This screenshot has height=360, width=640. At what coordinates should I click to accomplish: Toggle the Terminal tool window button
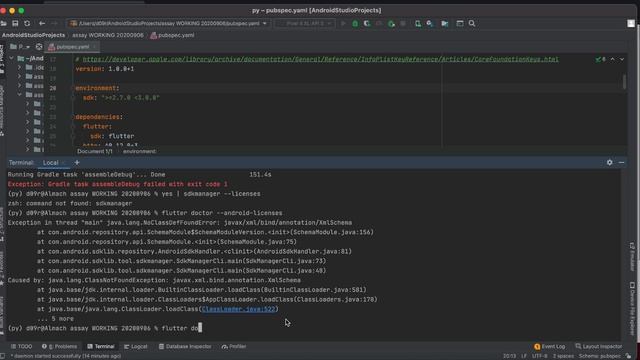(100, 347)
